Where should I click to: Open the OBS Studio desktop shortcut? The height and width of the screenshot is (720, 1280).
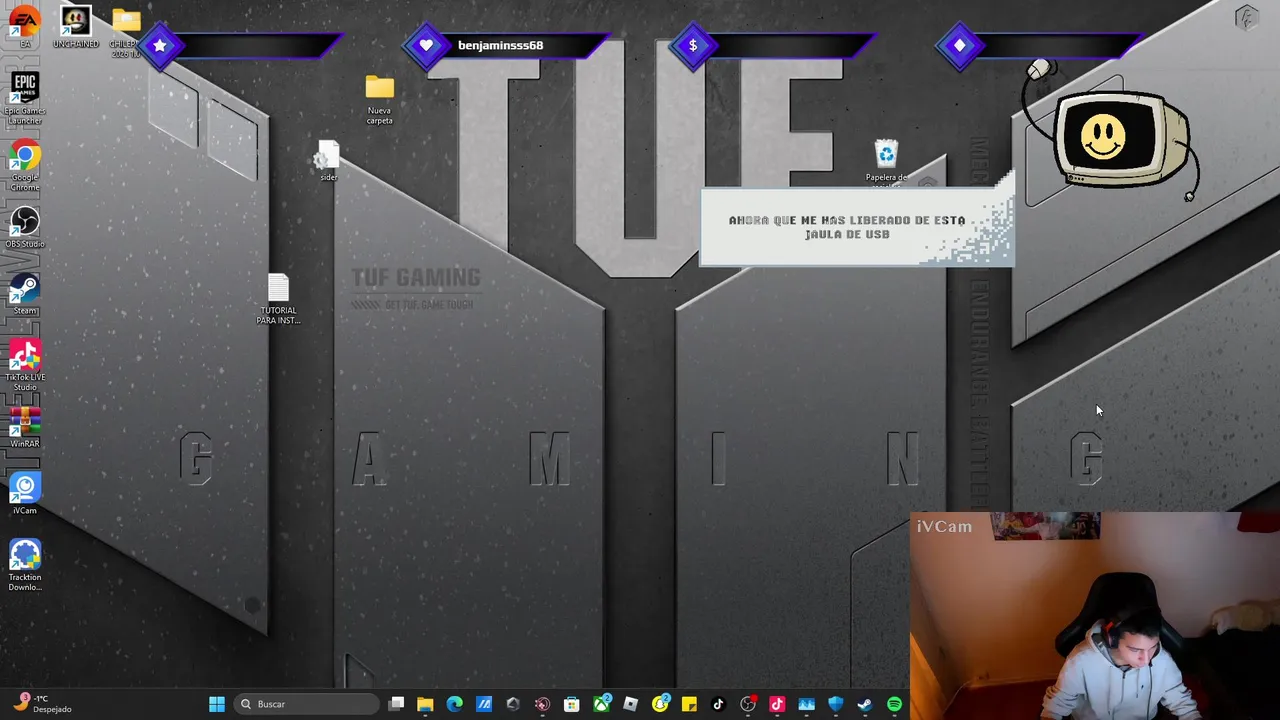tap(25, 227)
